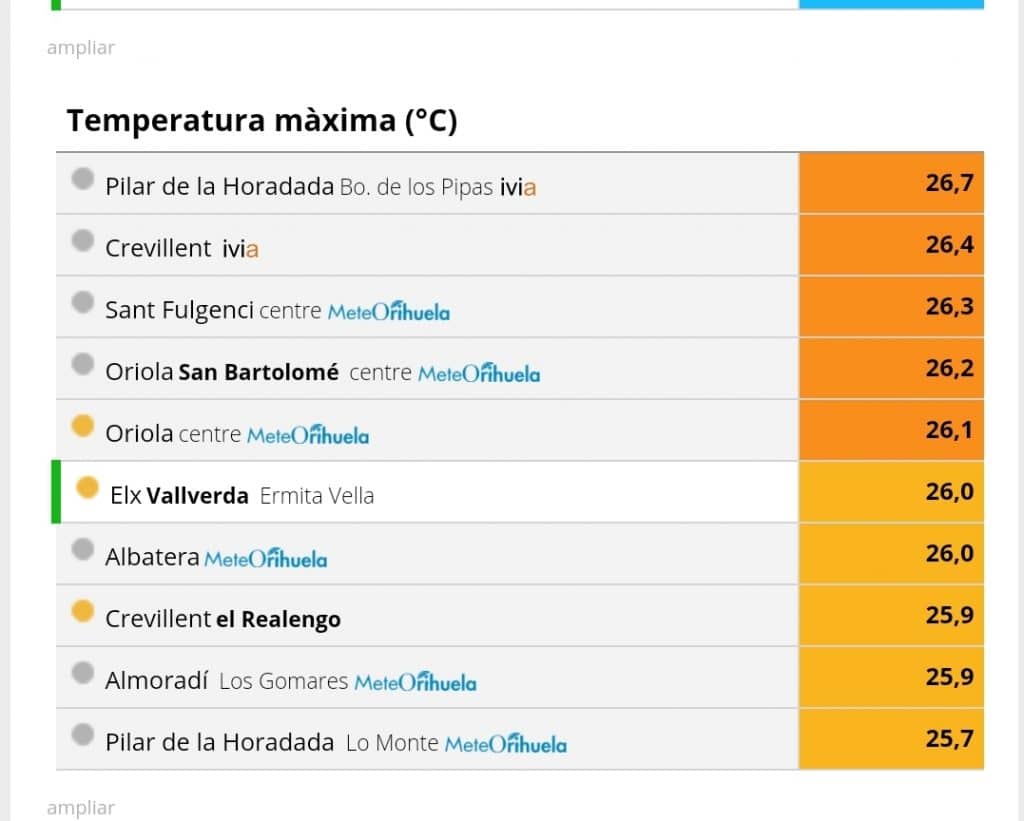Click the yellow dot next to Elx Vallverda
Screen dimensions: 1024x821
[x=88, y=487]
